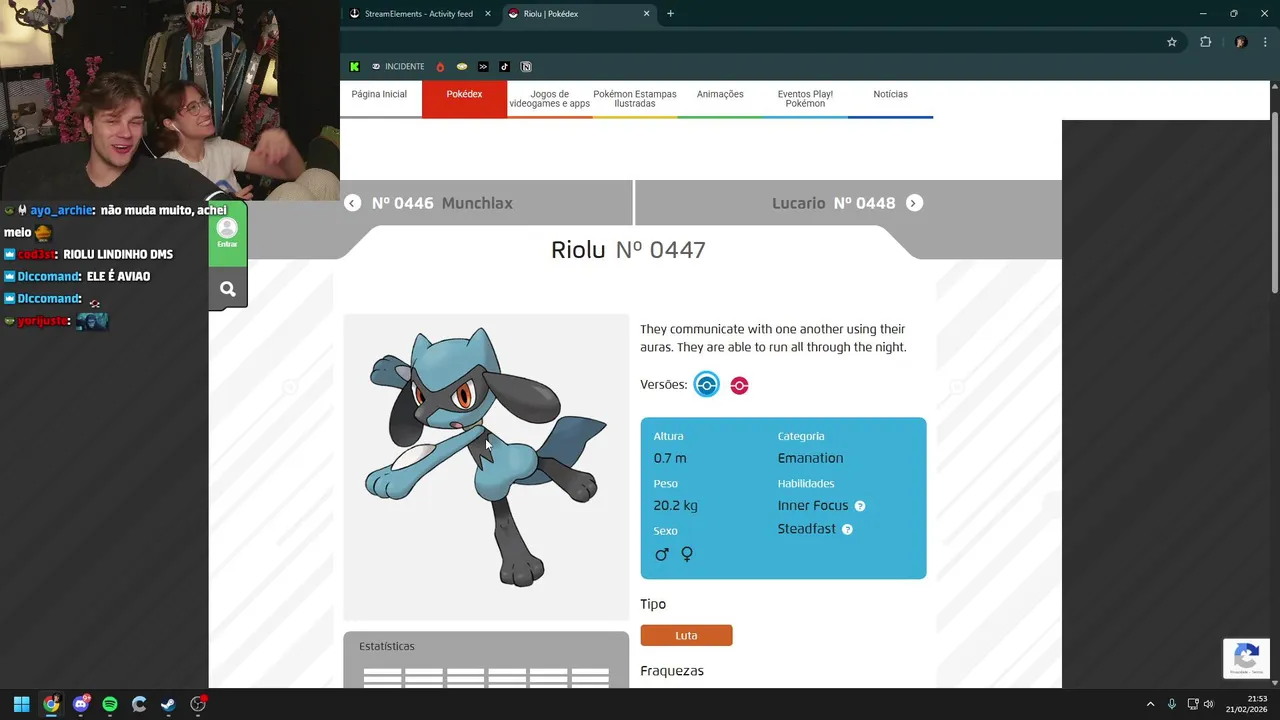Open the Windows Start menu

pos(21,704)
